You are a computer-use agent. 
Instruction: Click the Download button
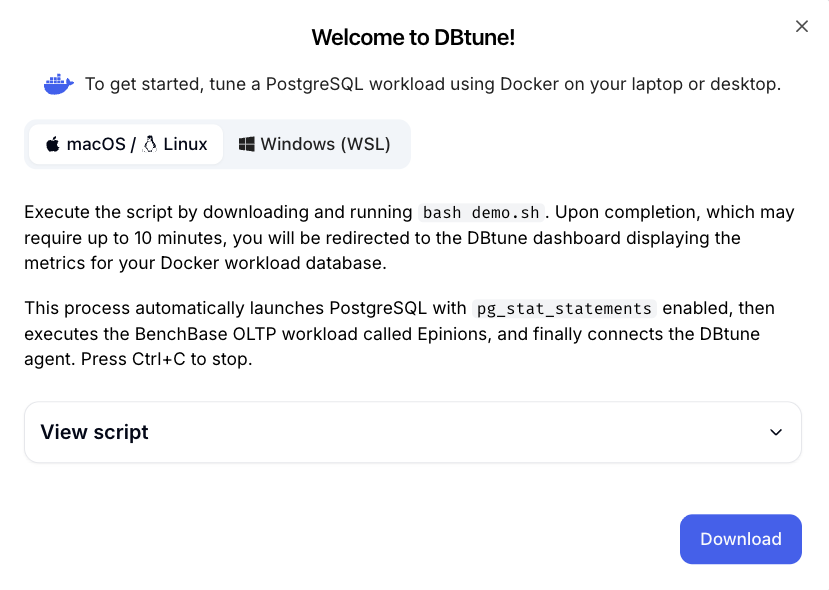pyautogui.click(x=740, y=539)
